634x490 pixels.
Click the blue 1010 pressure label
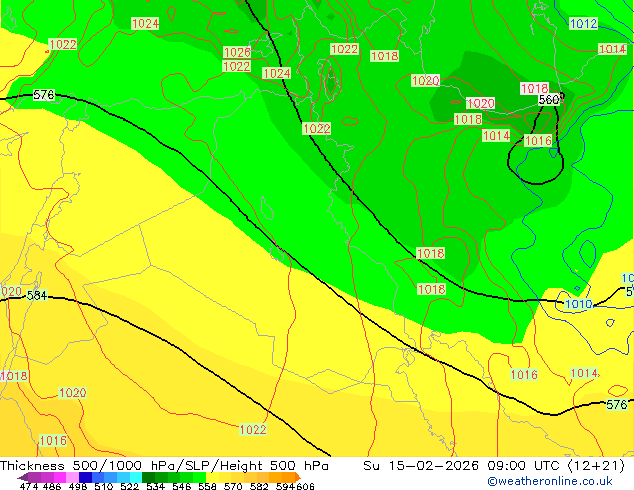tap(578, 304)
